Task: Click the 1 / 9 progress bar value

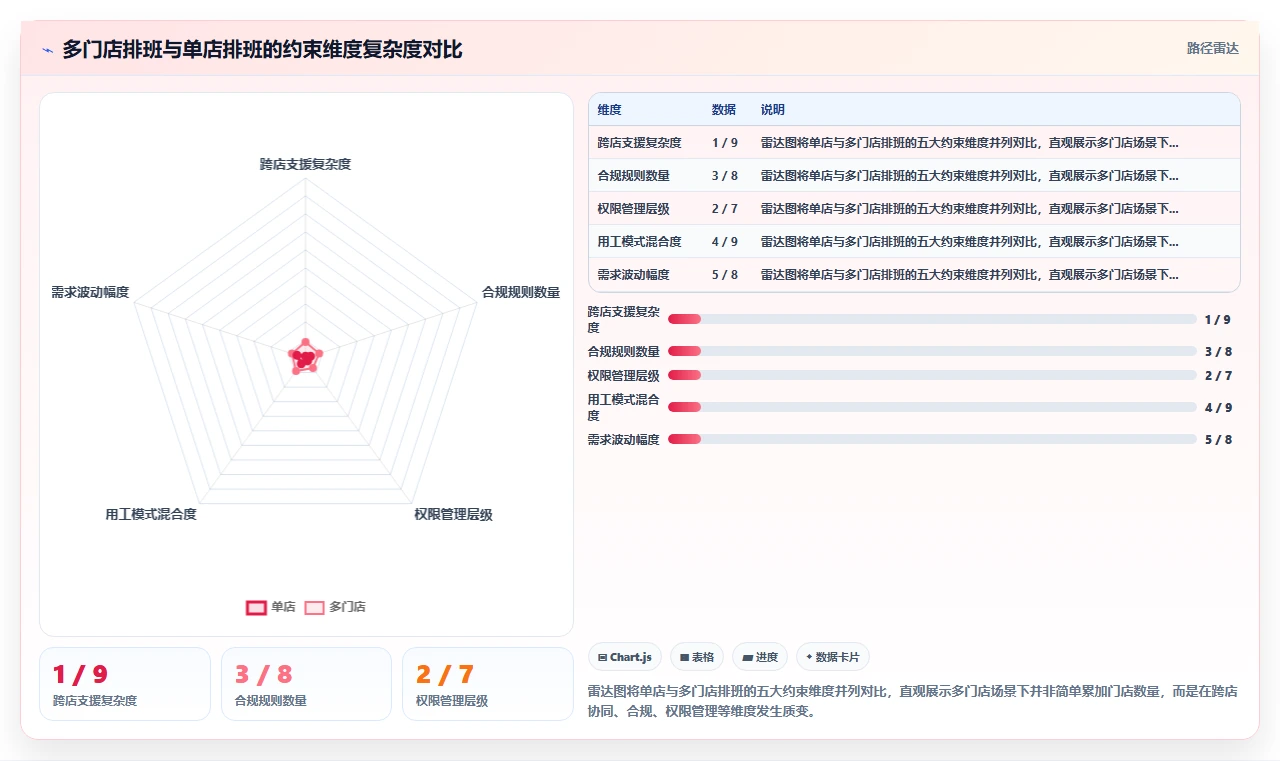Action: [1217, 320]
